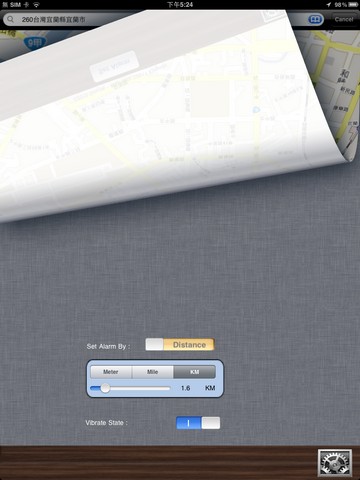Tap the battery indicator icon

click(x=353, y=5)
